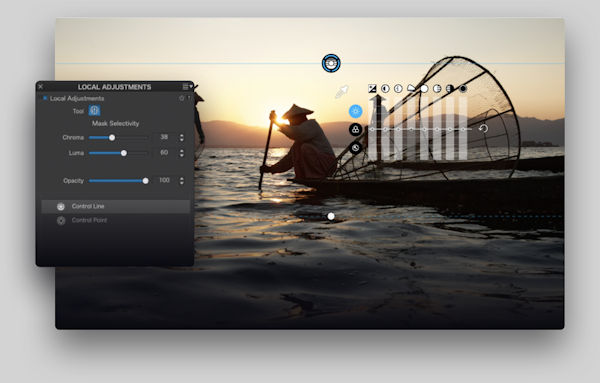Toggle the Local Adjustments enable checkbox
Image resolution: width=600 pixels, height=383 pixels.
tap(45, 98)
